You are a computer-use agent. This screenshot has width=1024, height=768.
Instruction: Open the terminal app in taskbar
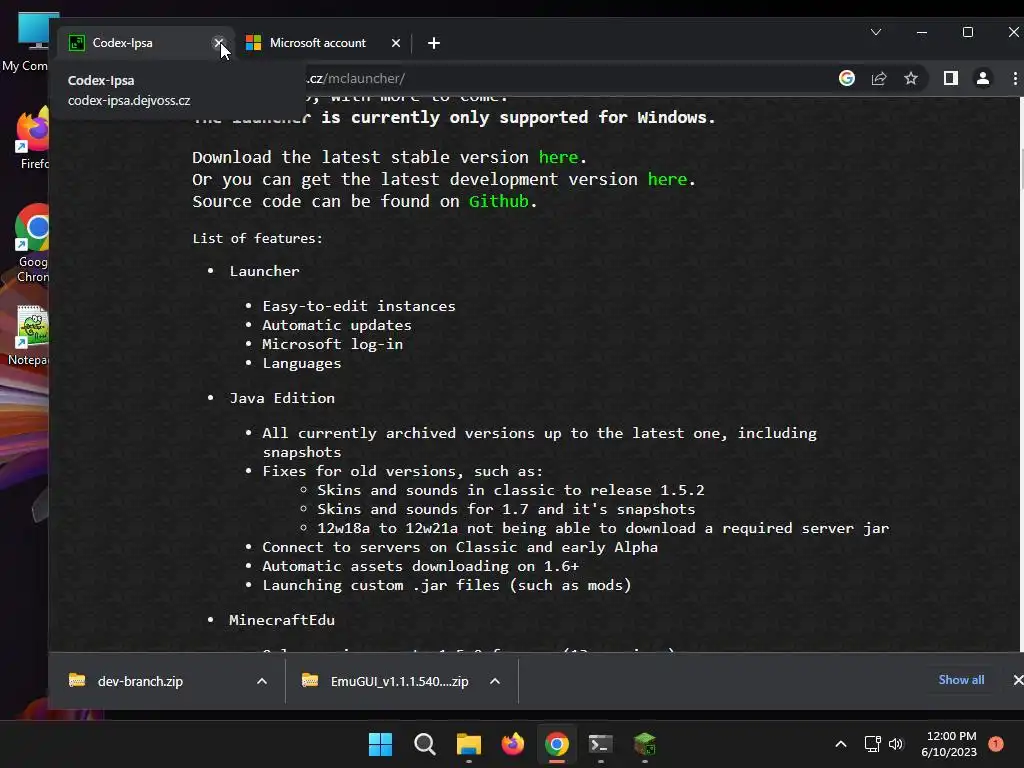click(x=600, y=744)
